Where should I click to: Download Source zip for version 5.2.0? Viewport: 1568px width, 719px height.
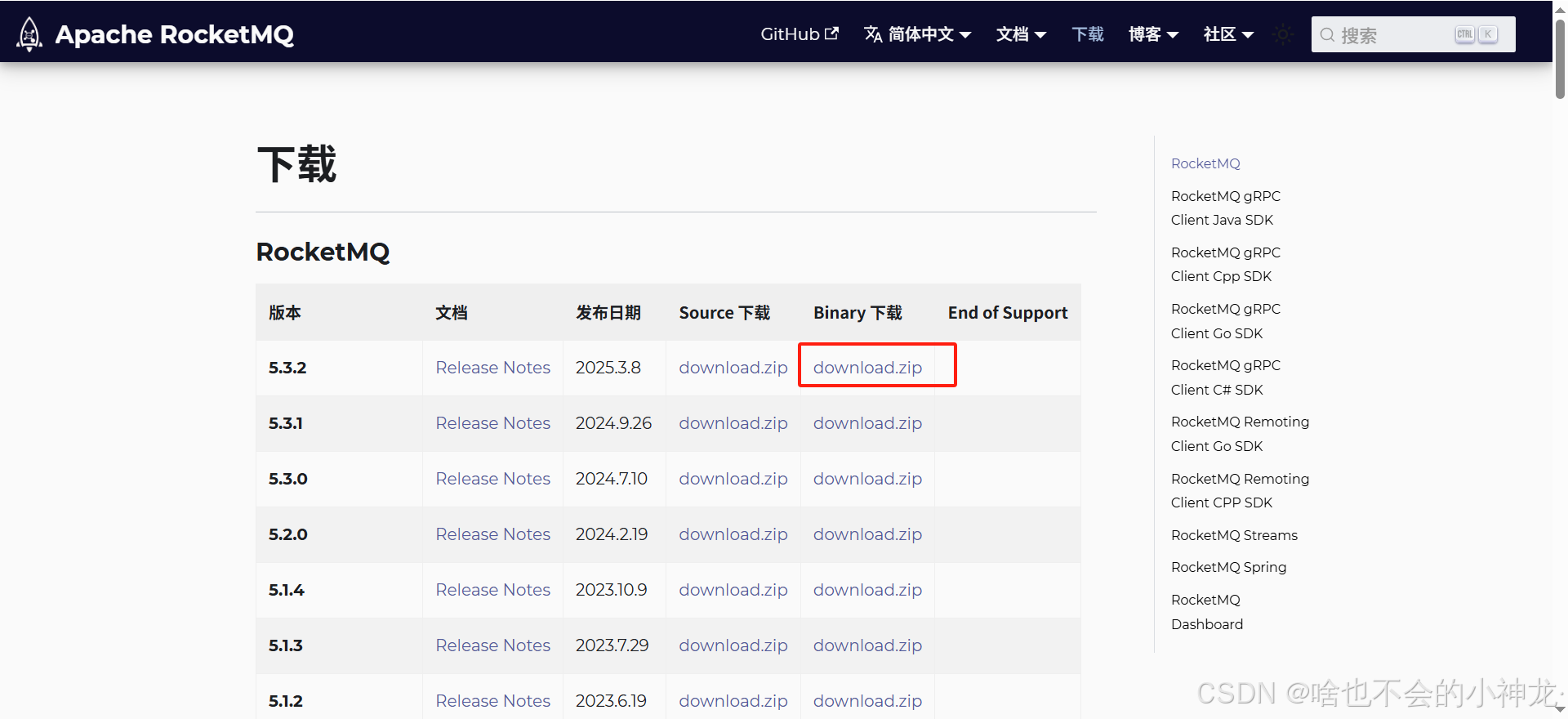[733, 534]
